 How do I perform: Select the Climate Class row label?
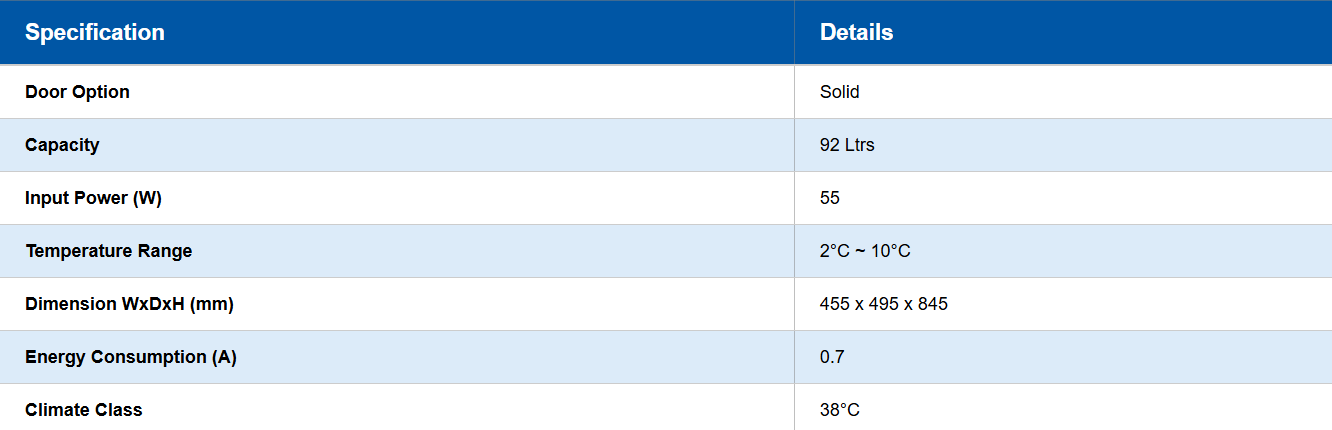coord(84,410)
